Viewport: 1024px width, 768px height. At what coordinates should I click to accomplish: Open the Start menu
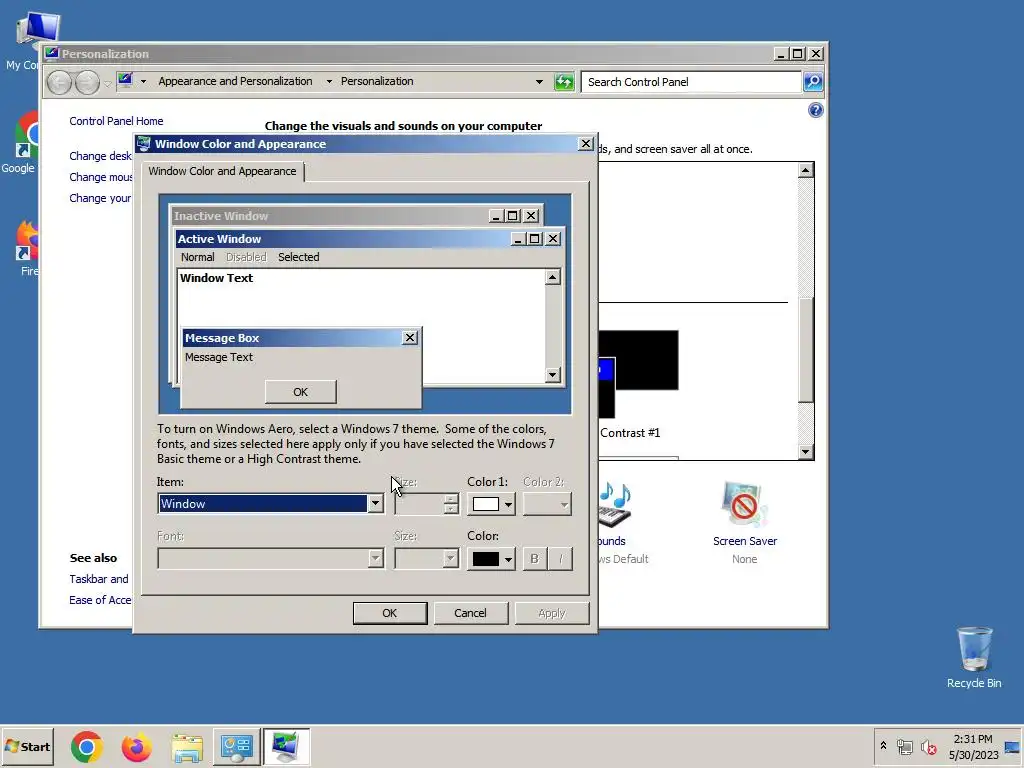tap(27, 746)
